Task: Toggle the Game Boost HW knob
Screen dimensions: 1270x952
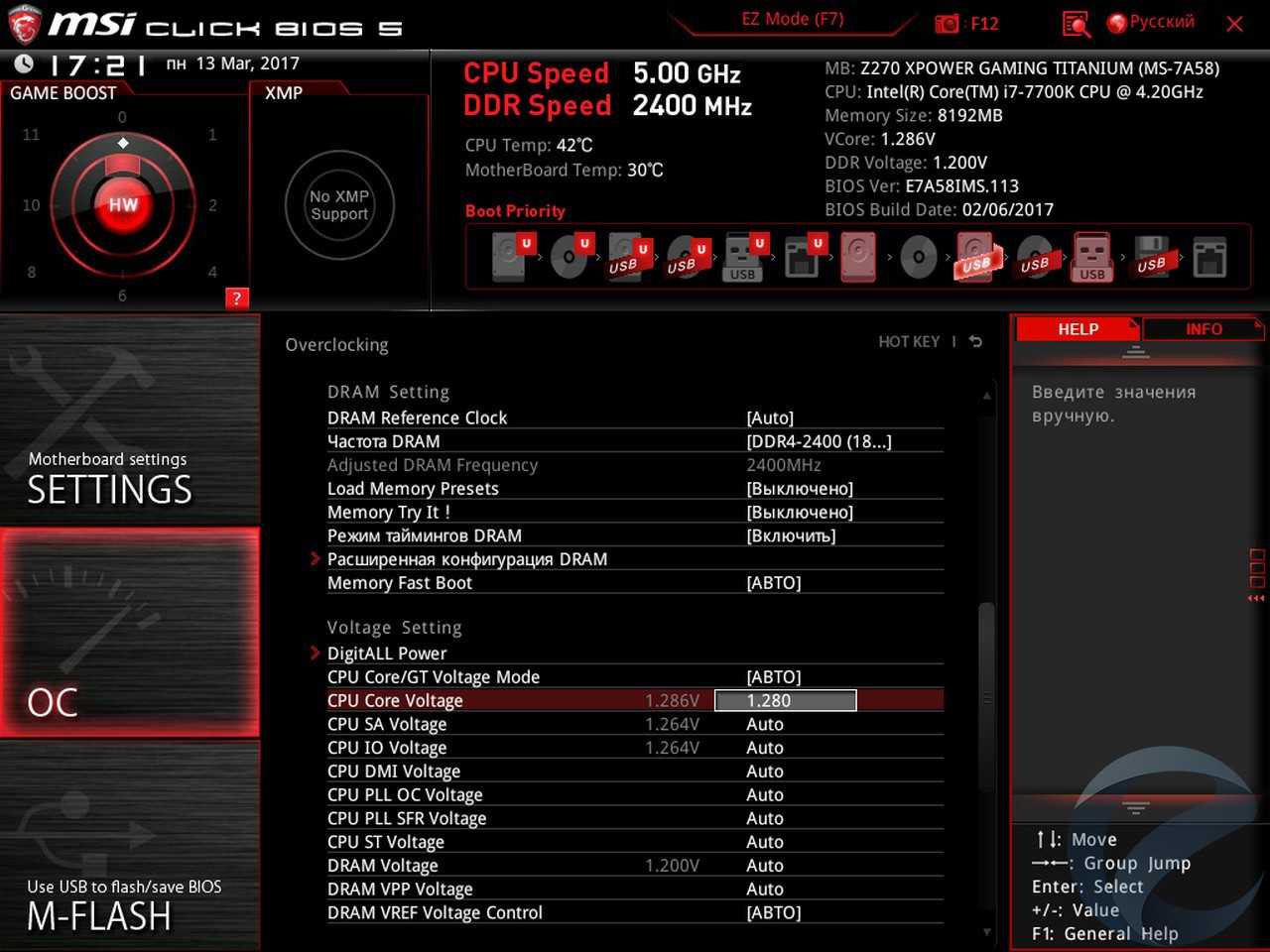Action: click(x=123, y=205)
